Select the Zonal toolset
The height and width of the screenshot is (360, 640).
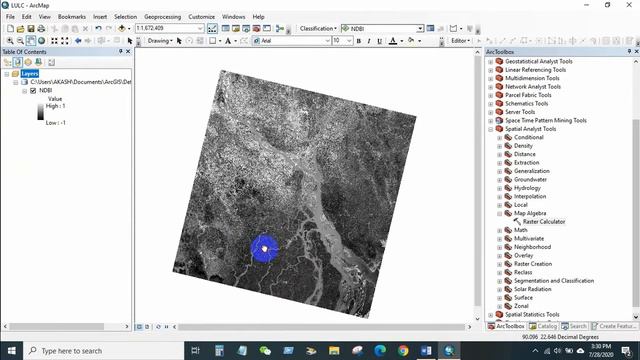(x=521, y=306)
